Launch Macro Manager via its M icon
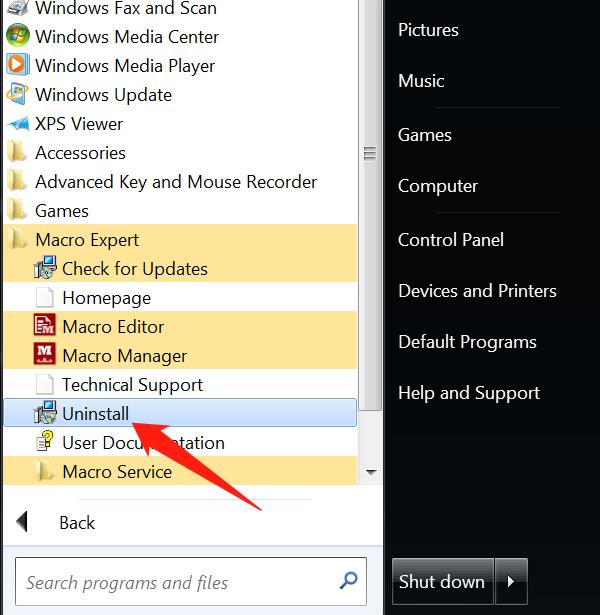 44,354
